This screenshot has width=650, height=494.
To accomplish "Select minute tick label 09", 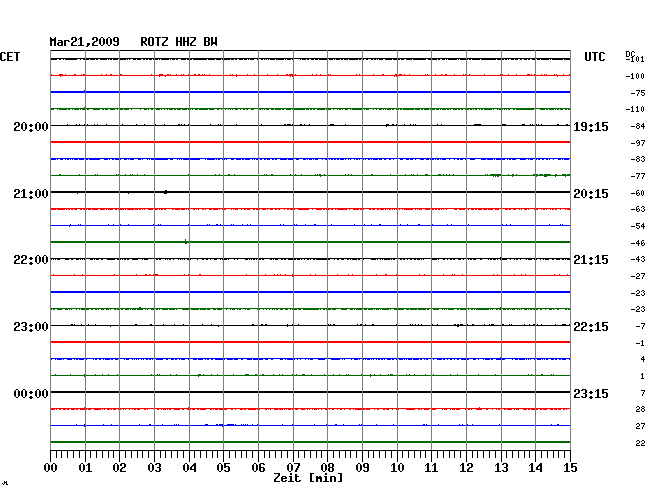I will click(x=362, y=467).
